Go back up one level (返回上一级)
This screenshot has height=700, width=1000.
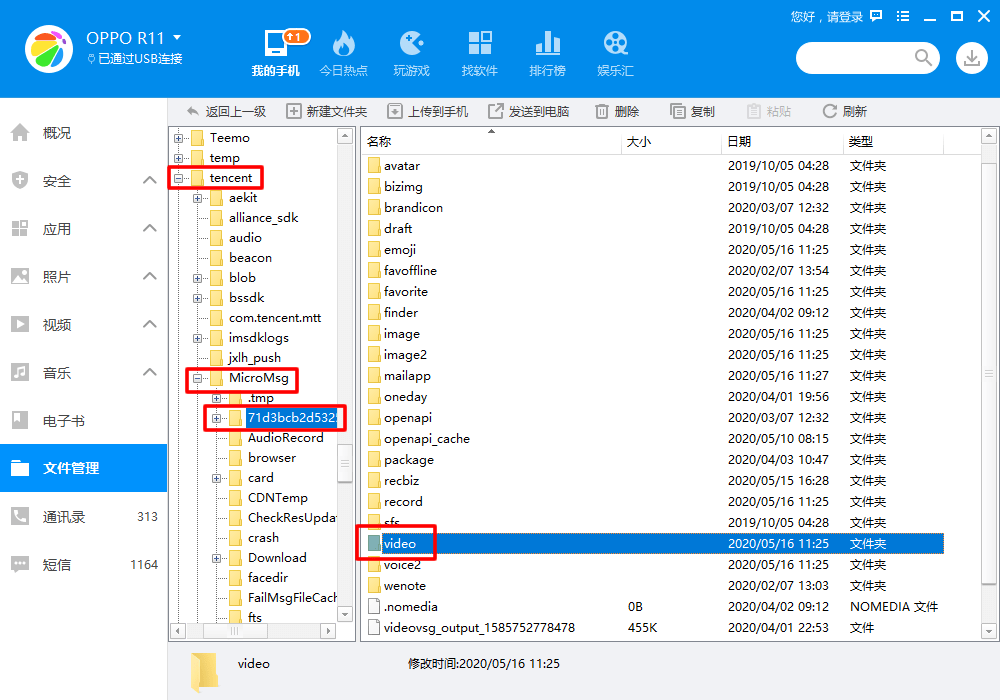(226, 112)
